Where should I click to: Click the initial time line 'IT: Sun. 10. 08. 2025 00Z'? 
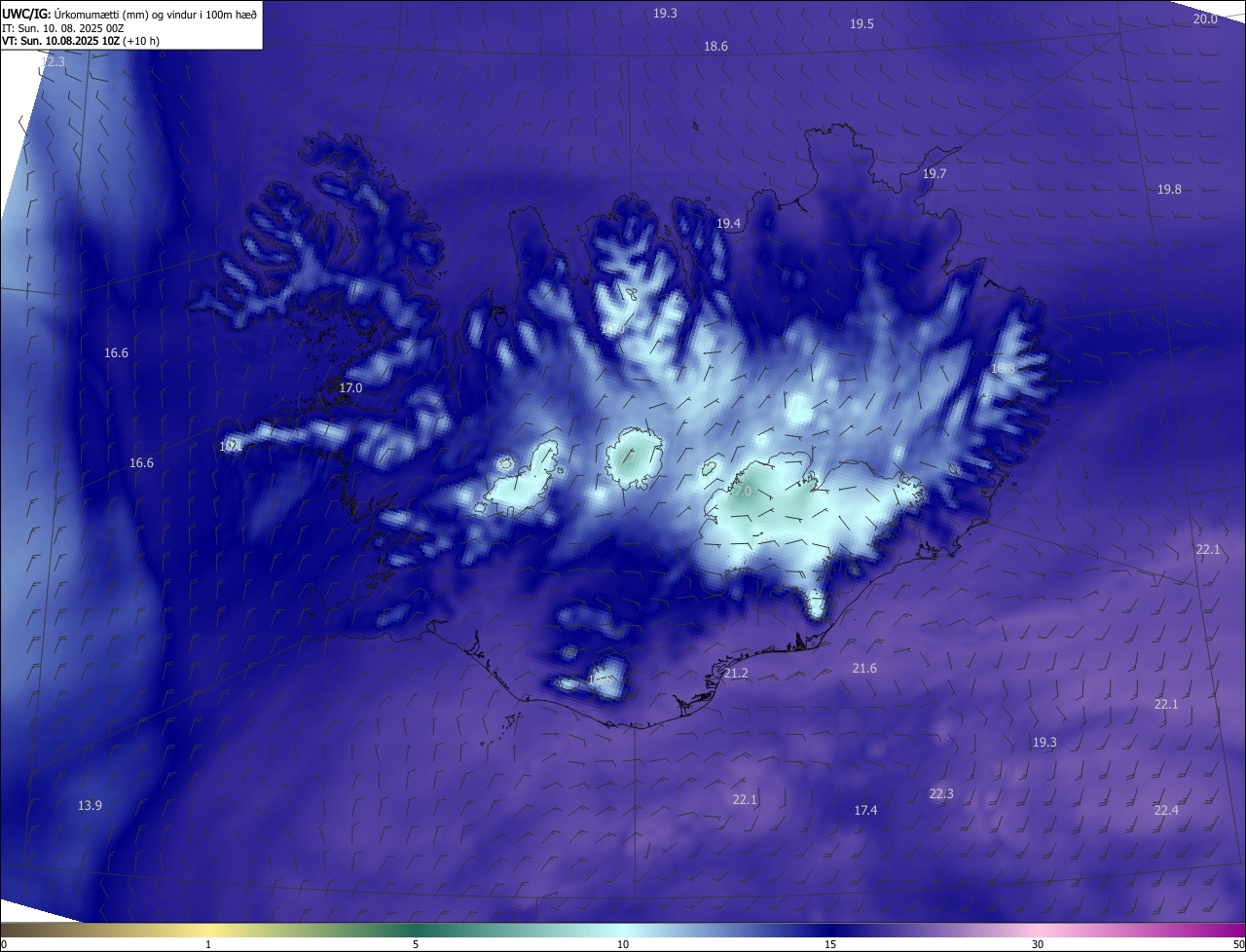tap(62, 28)
